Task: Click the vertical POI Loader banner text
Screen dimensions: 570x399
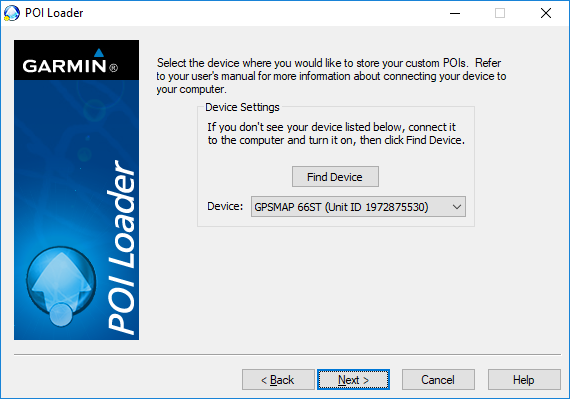Action: tap(121, 247)
